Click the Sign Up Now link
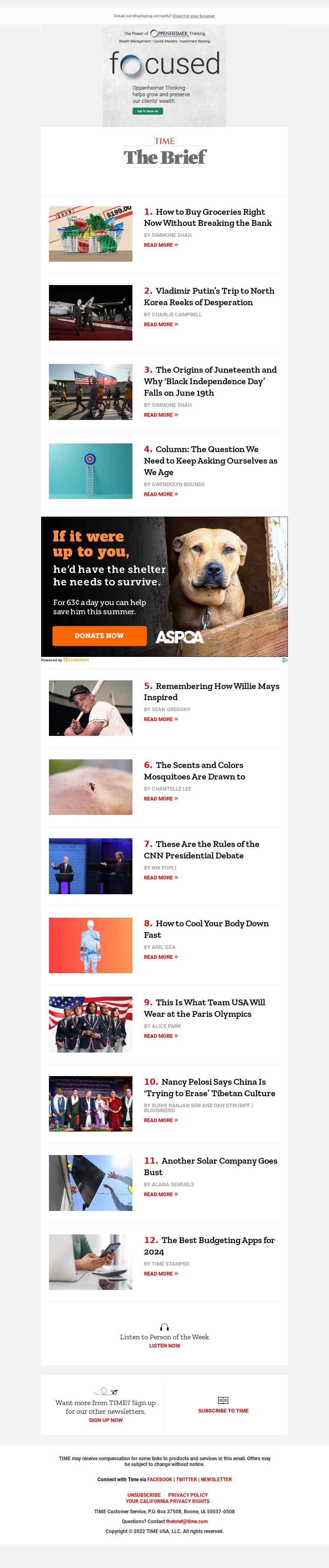This screenshot has width=329, height=1568. pyautogui.click(x=106, y=1420)
